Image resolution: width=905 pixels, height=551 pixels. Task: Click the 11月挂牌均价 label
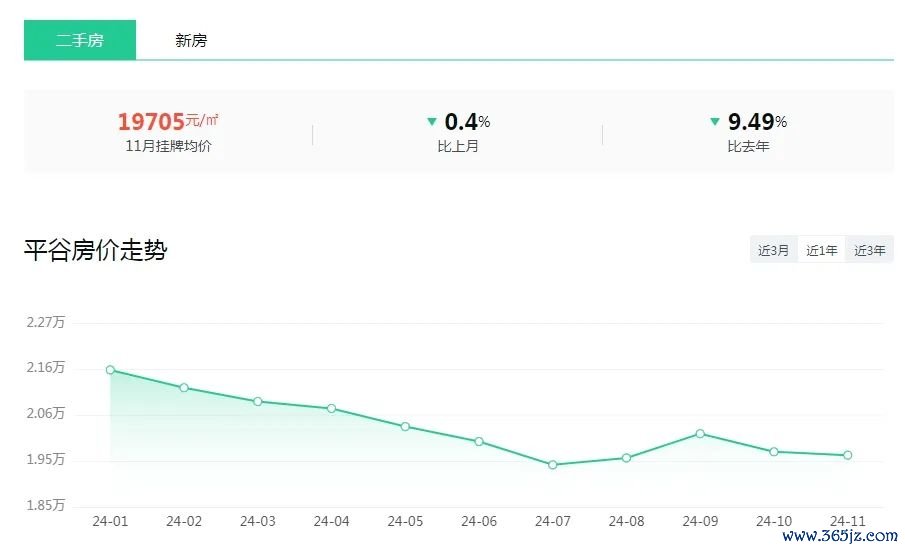[169, 146]
